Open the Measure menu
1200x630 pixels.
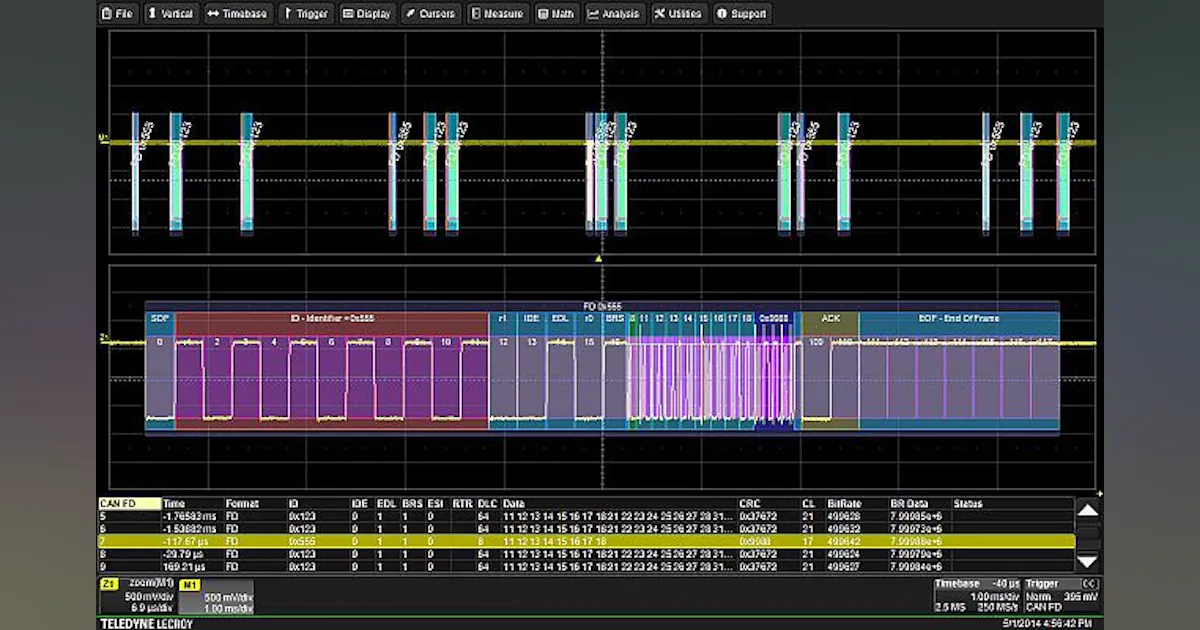click(497, 14)
